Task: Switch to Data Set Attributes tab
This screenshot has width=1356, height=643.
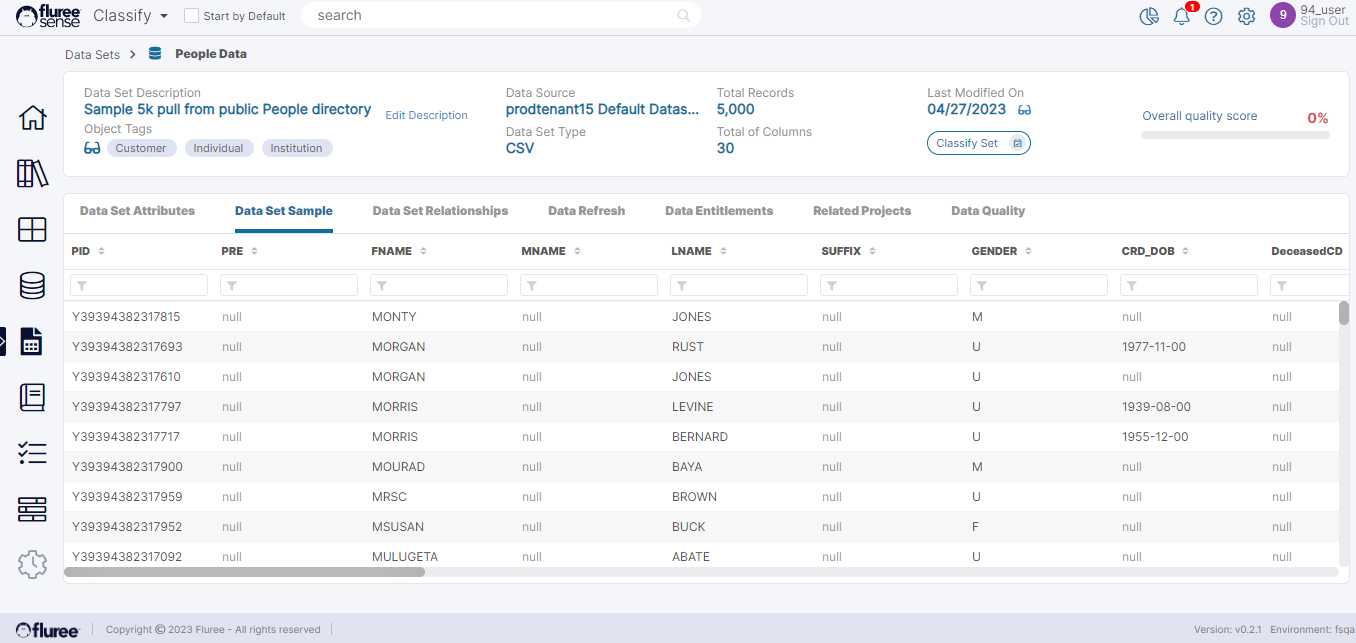Action: [137, 211]
